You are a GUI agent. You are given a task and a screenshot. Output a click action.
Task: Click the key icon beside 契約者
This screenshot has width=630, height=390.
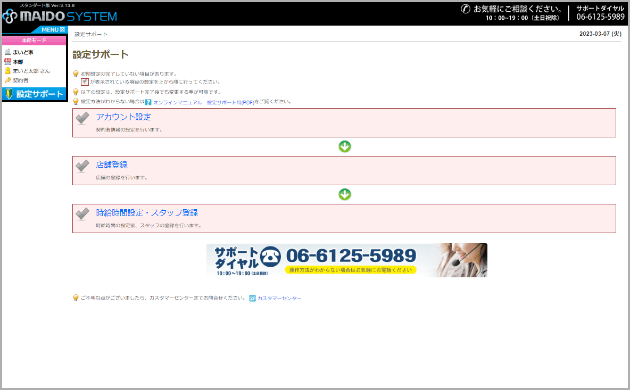[8, 80]
